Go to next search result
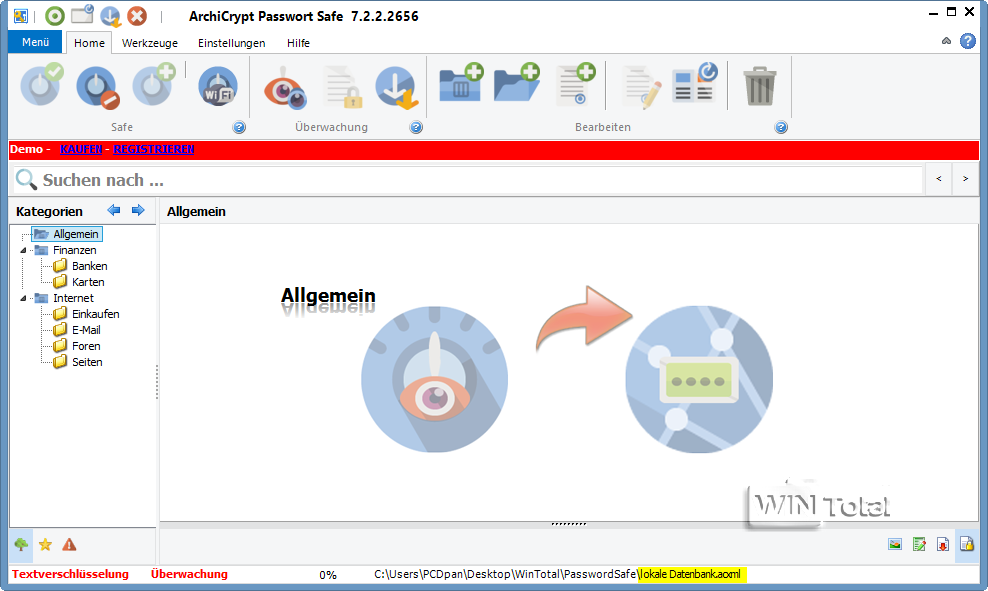The width and height of the screenshot is (988, 591). 965,179
